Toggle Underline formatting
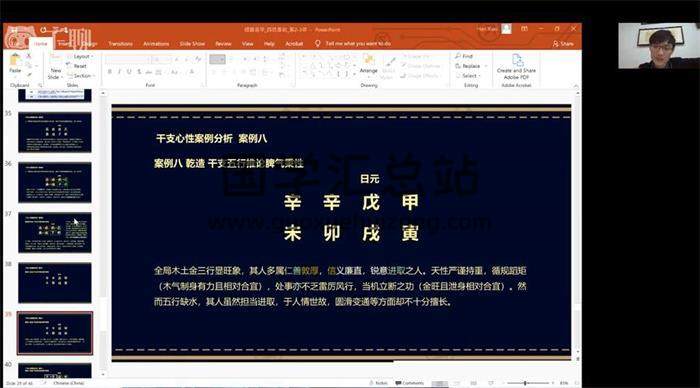Image resolution: width=700 pixels, height=388 pixels. pos(129,72)
